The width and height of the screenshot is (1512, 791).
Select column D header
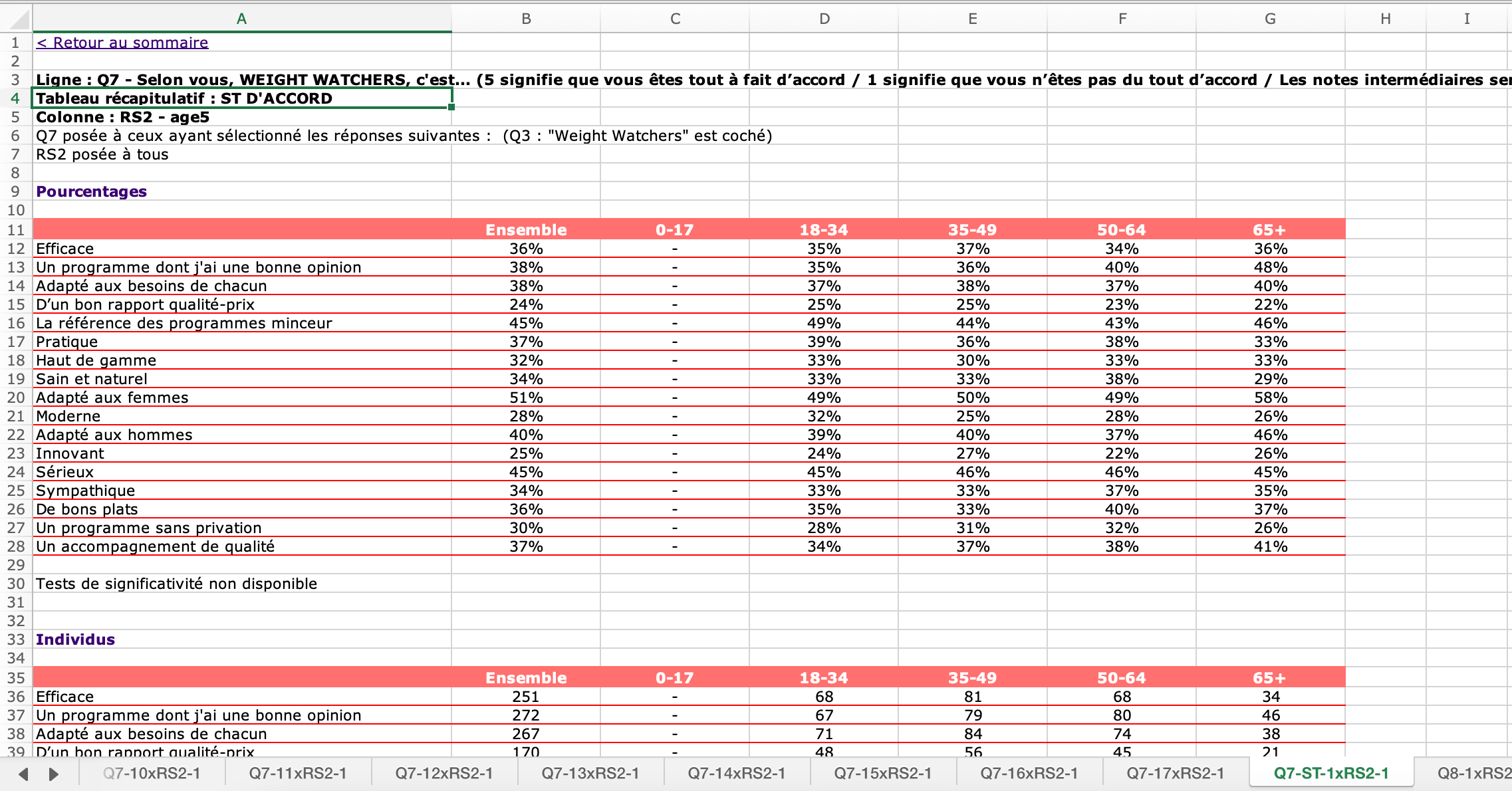click(x=824, y=19)
